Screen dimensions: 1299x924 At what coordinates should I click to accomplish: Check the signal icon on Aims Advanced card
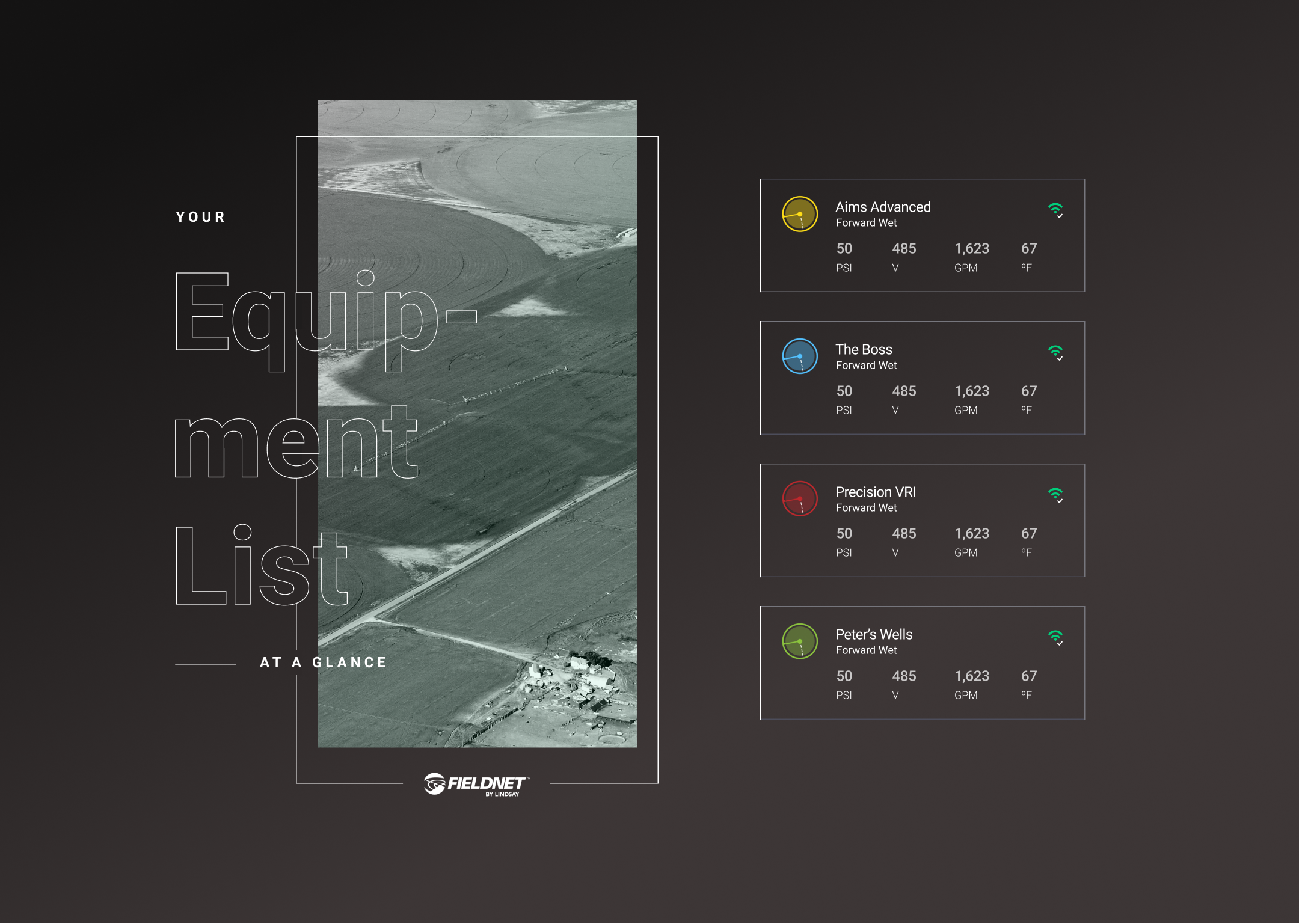[1056, 210]
